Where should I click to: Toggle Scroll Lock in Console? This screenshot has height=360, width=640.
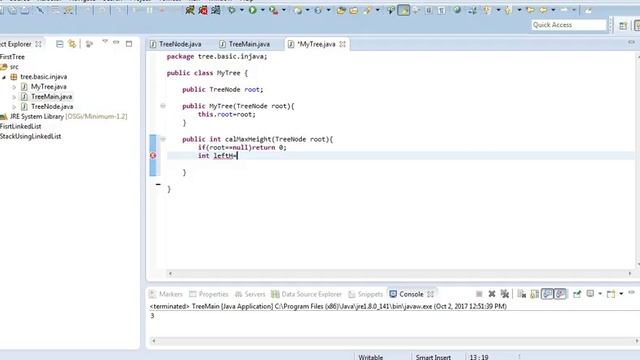[x=534, y=294]
